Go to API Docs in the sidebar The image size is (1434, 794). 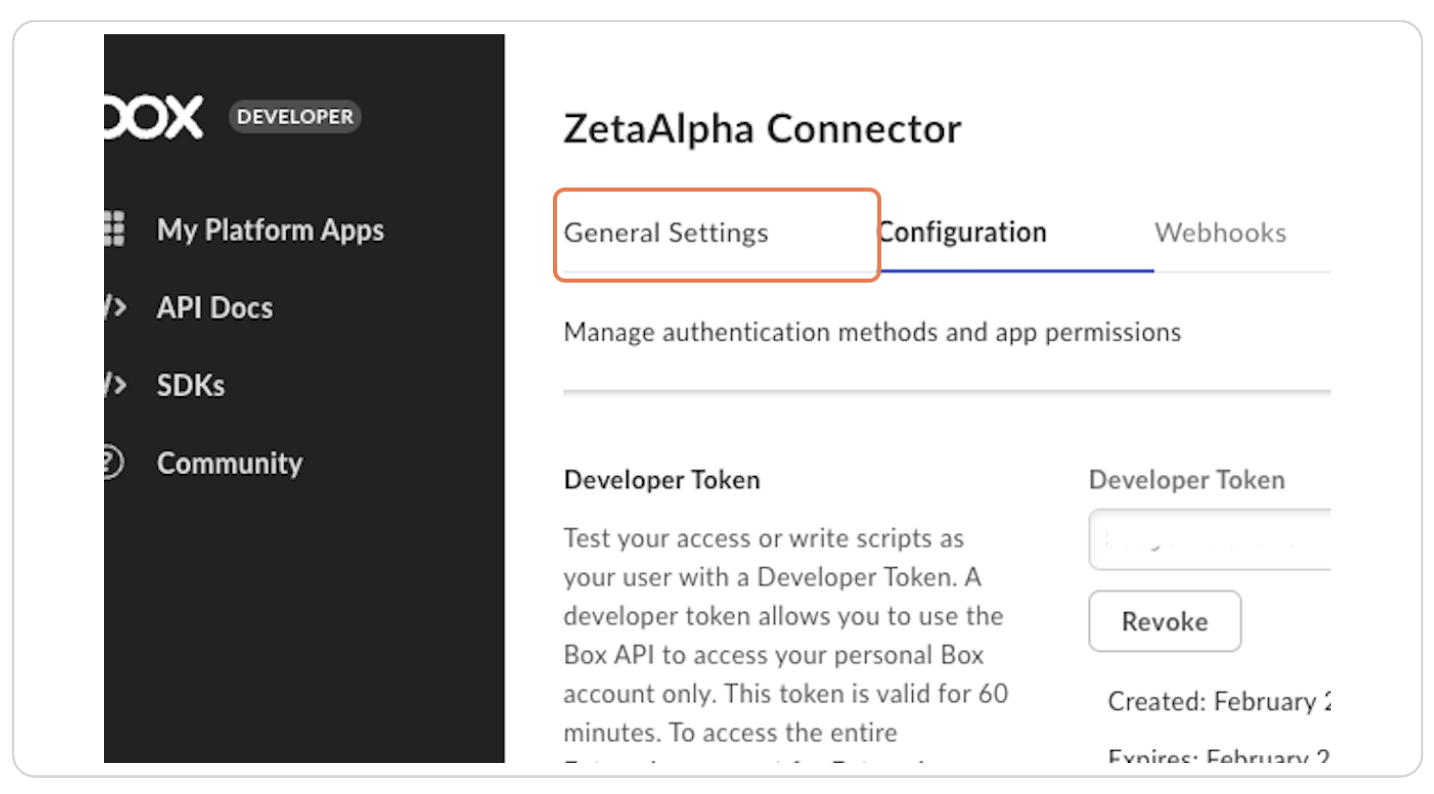(x=214, y=308)
